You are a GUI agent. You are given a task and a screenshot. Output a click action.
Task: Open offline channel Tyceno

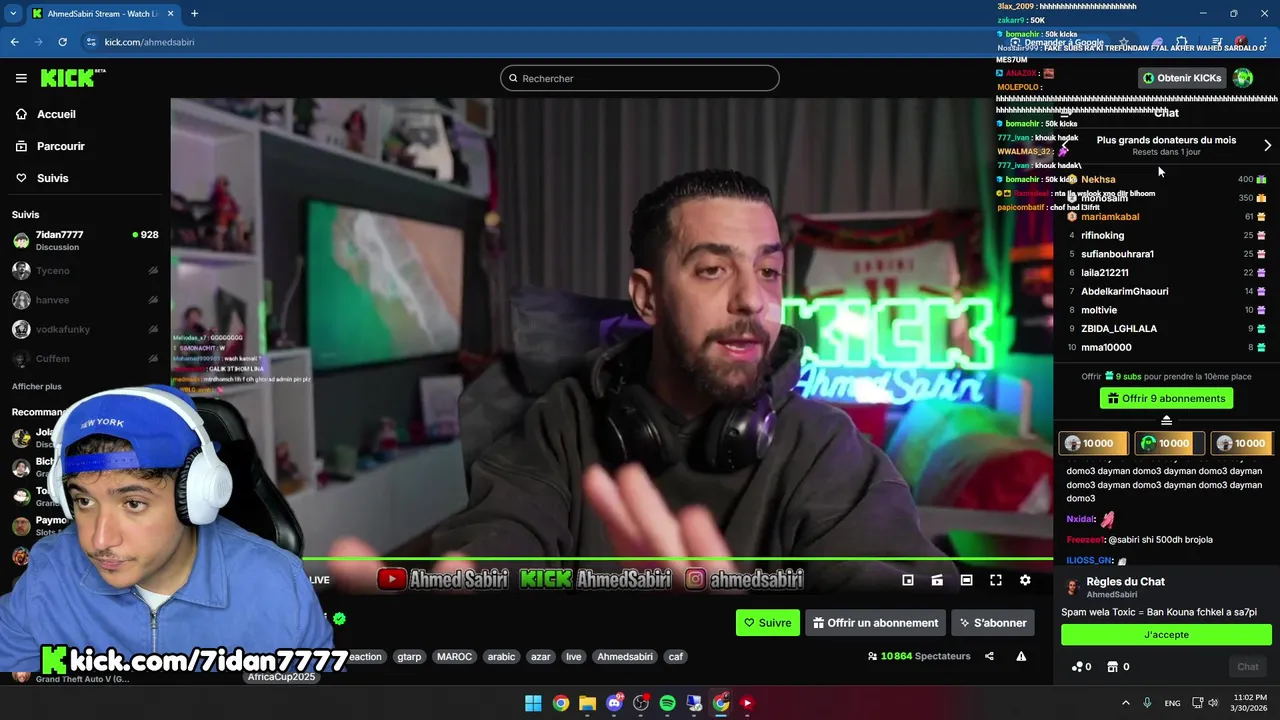coord(85,270)
